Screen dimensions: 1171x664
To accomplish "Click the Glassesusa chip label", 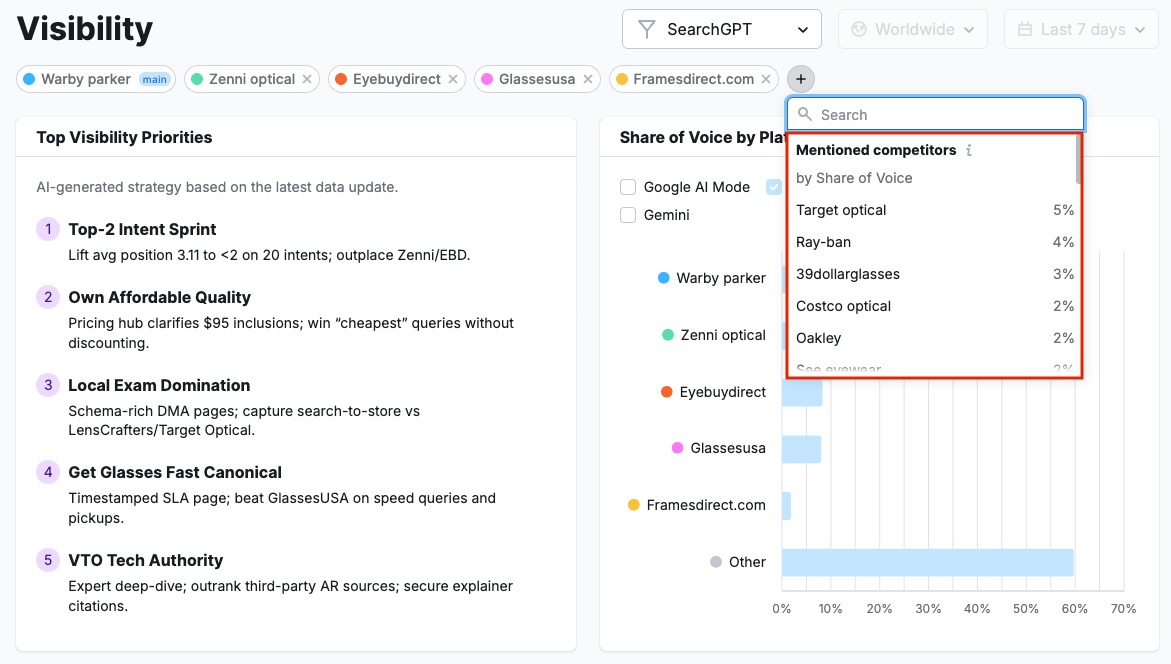I will (x=537, y=79).
